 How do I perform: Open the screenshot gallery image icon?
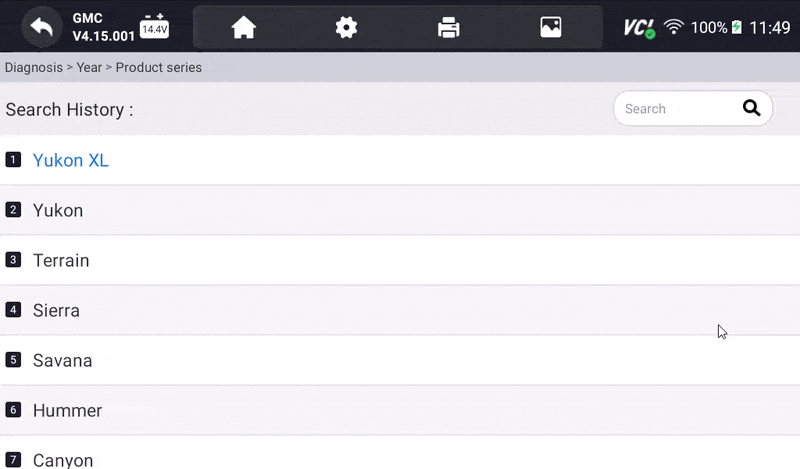tap(551, 27)
